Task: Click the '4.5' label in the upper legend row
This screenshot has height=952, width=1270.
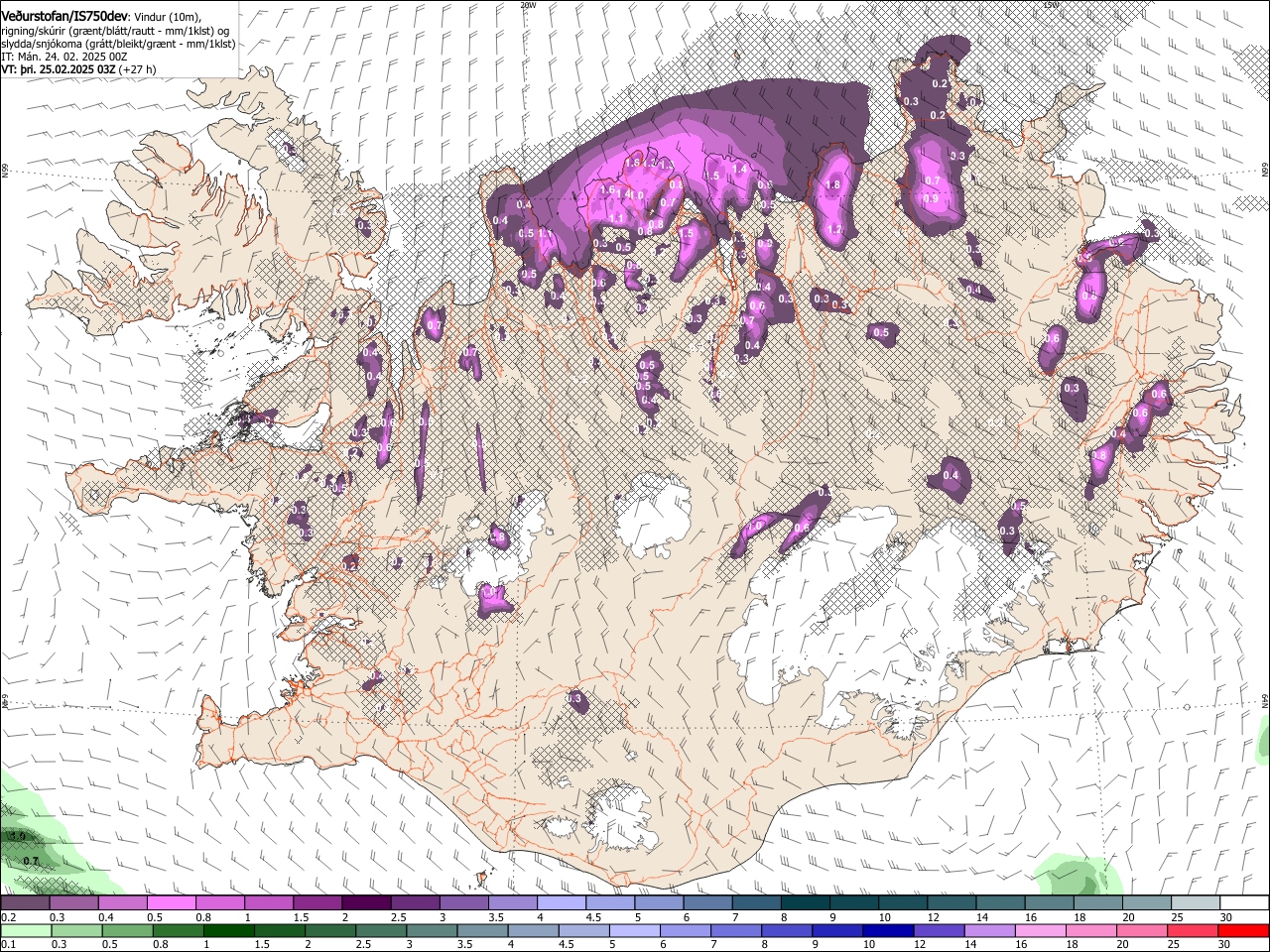Action: point(593,918)
